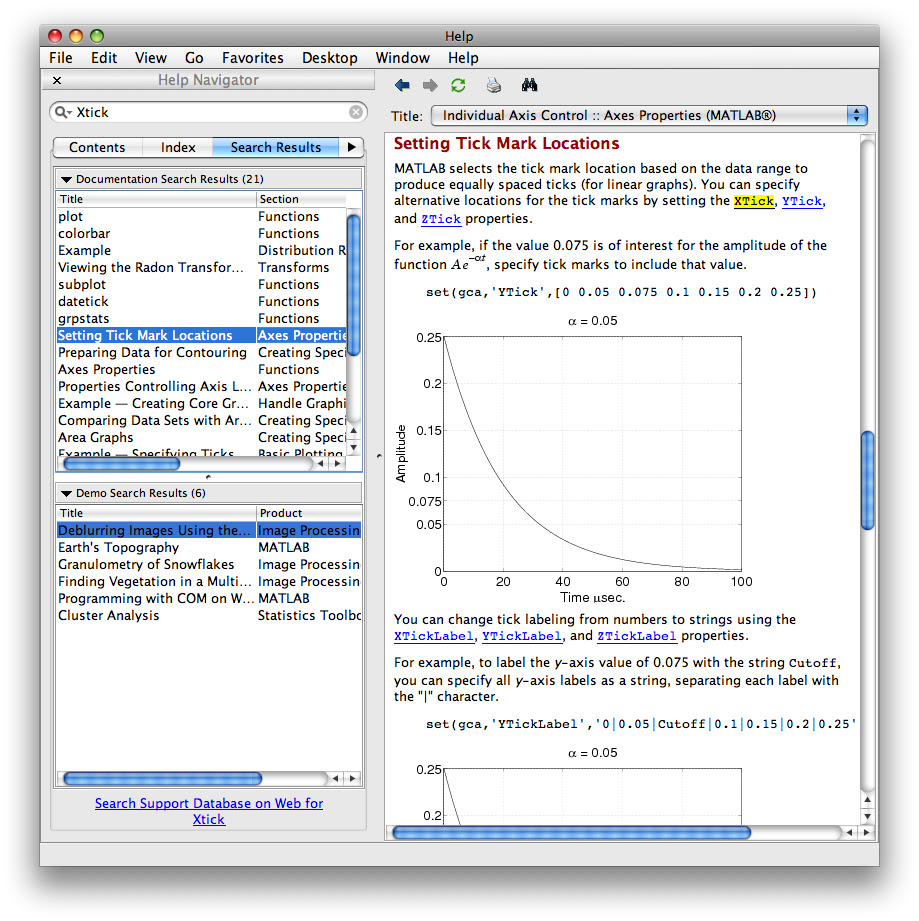The image size is (919, 921).
Task: Open the Desktop menu
Action: point(329,58)
